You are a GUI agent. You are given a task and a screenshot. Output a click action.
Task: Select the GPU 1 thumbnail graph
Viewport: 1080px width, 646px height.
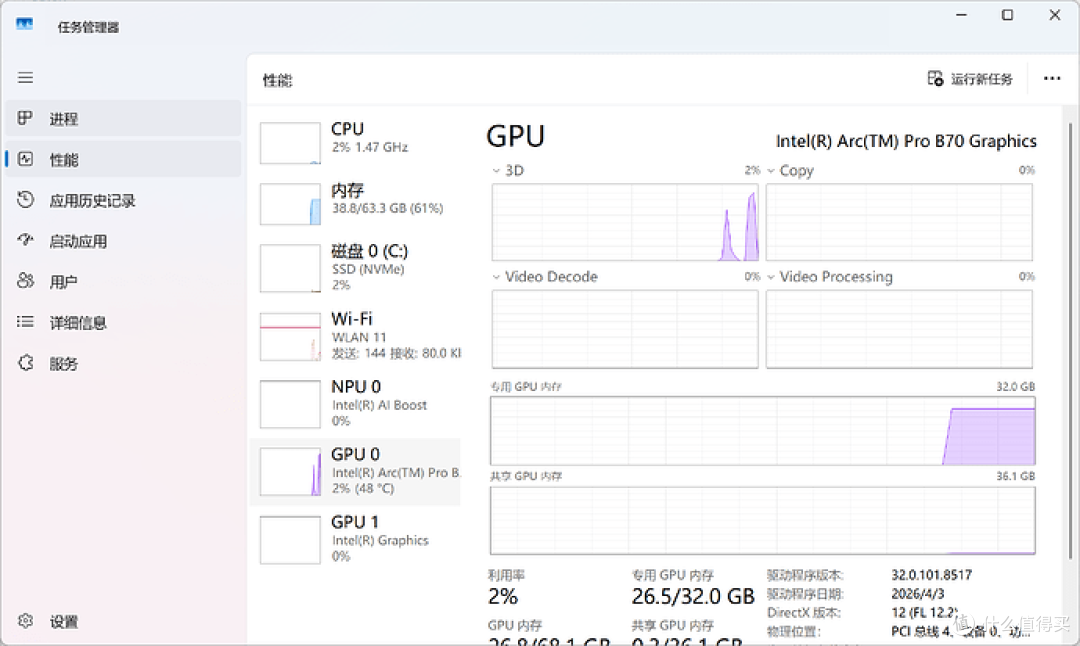point(290,540)
